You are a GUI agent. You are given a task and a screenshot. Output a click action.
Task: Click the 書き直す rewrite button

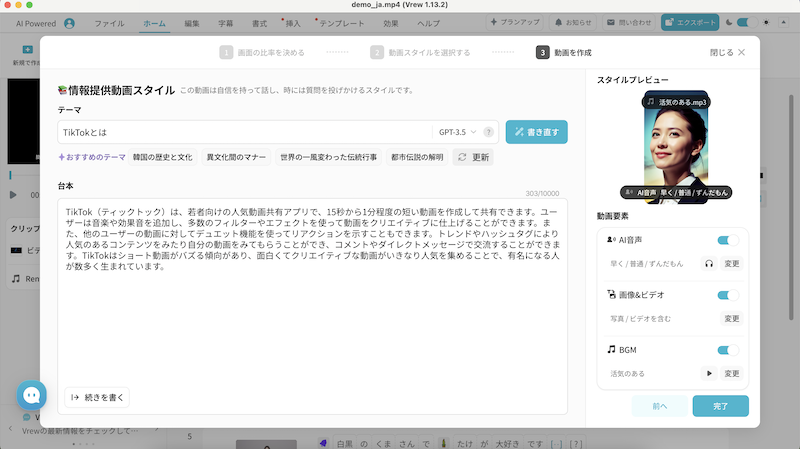[537, 132]
